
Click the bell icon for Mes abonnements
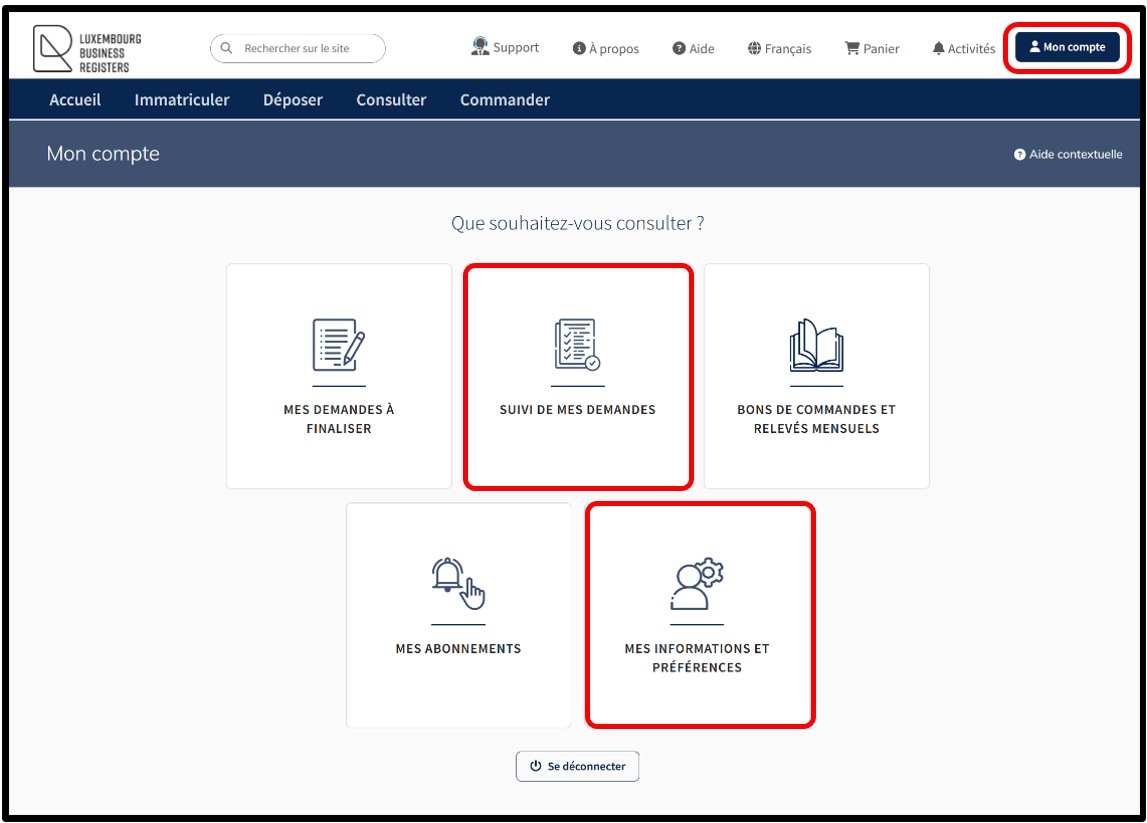(x=458, y=584)
